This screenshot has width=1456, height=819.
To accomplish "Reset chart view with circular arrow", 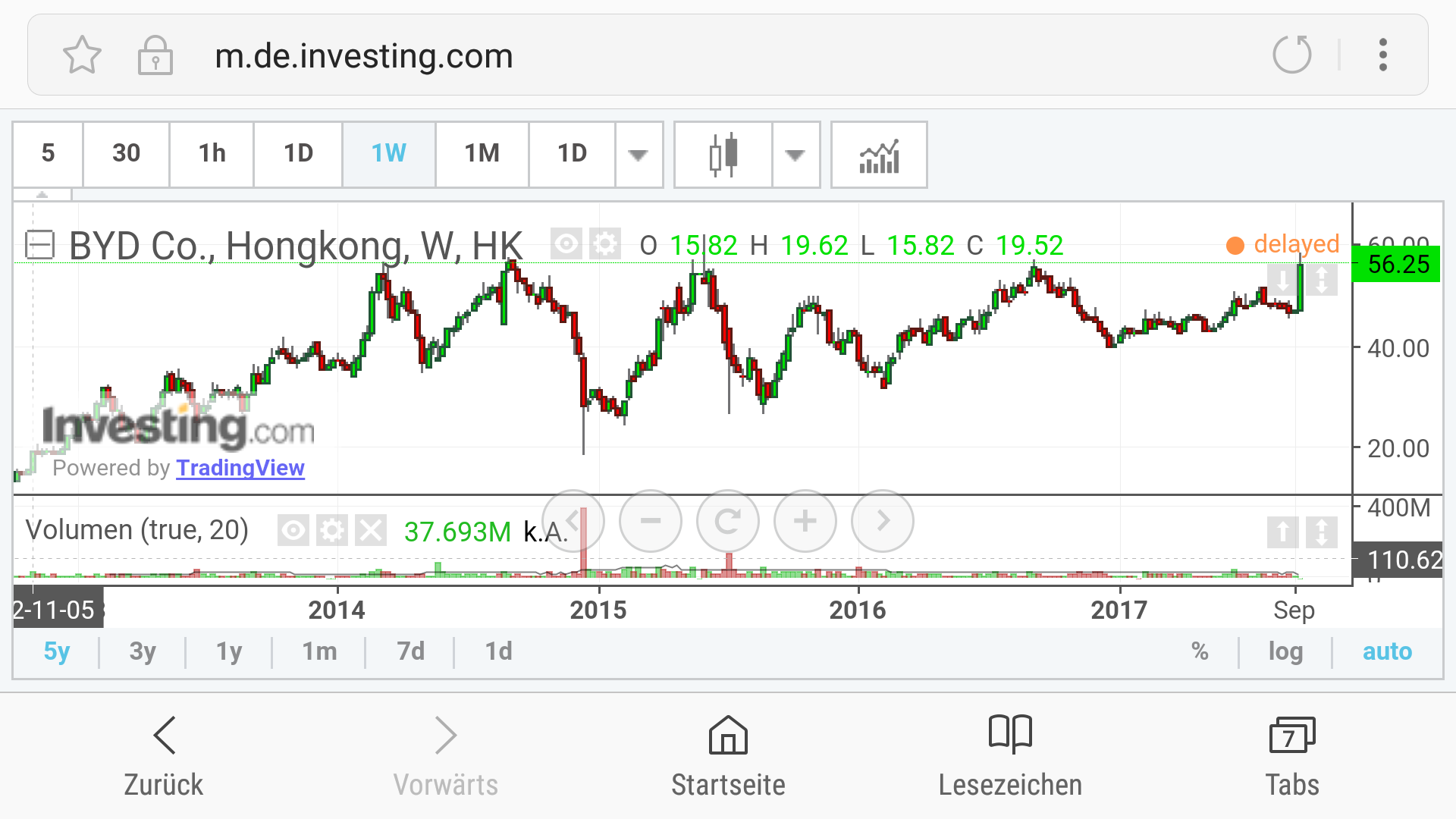I will 728,521.
